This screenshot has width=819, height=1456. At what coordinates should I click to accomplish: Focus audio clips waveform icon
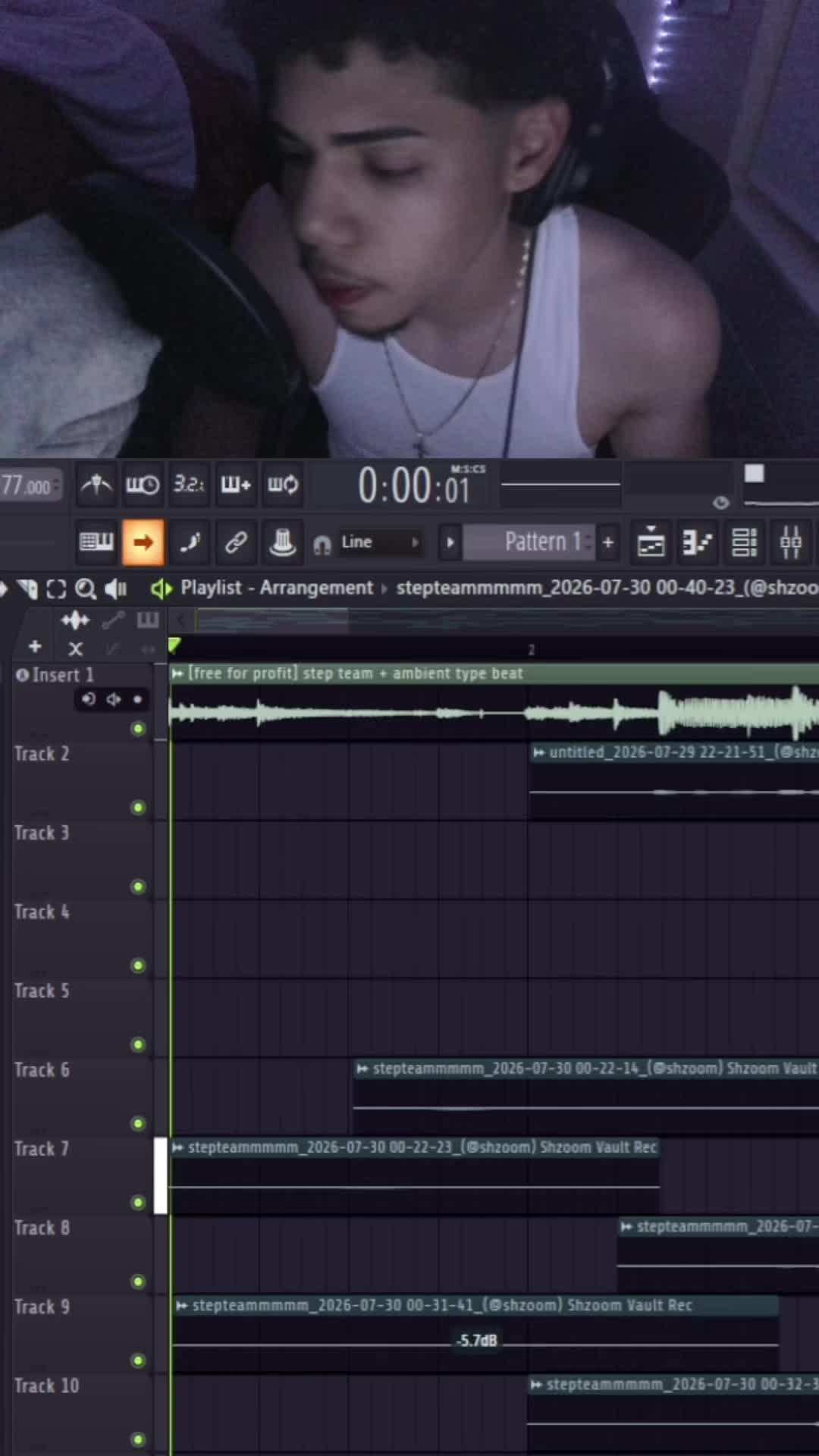coord(75,621)
